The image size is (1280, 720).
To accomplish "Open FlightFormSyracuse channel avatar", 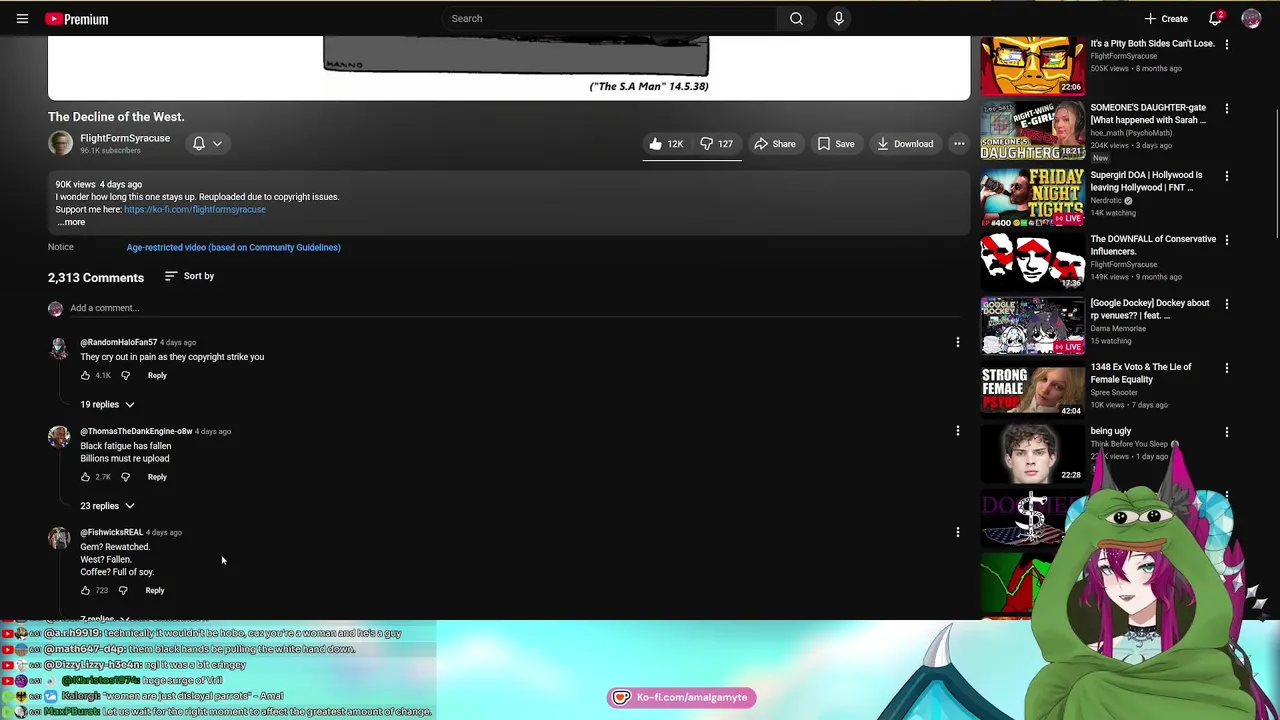I will pyautogui.click(x=61, y=143).
